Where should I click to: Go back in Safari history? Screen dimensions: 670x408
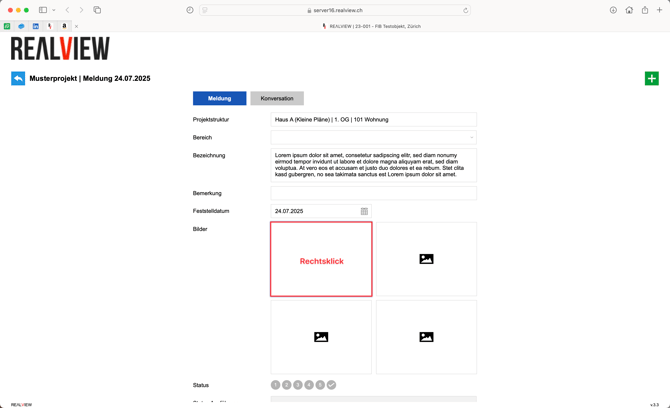pyautogui.click(x=68, y=10)
